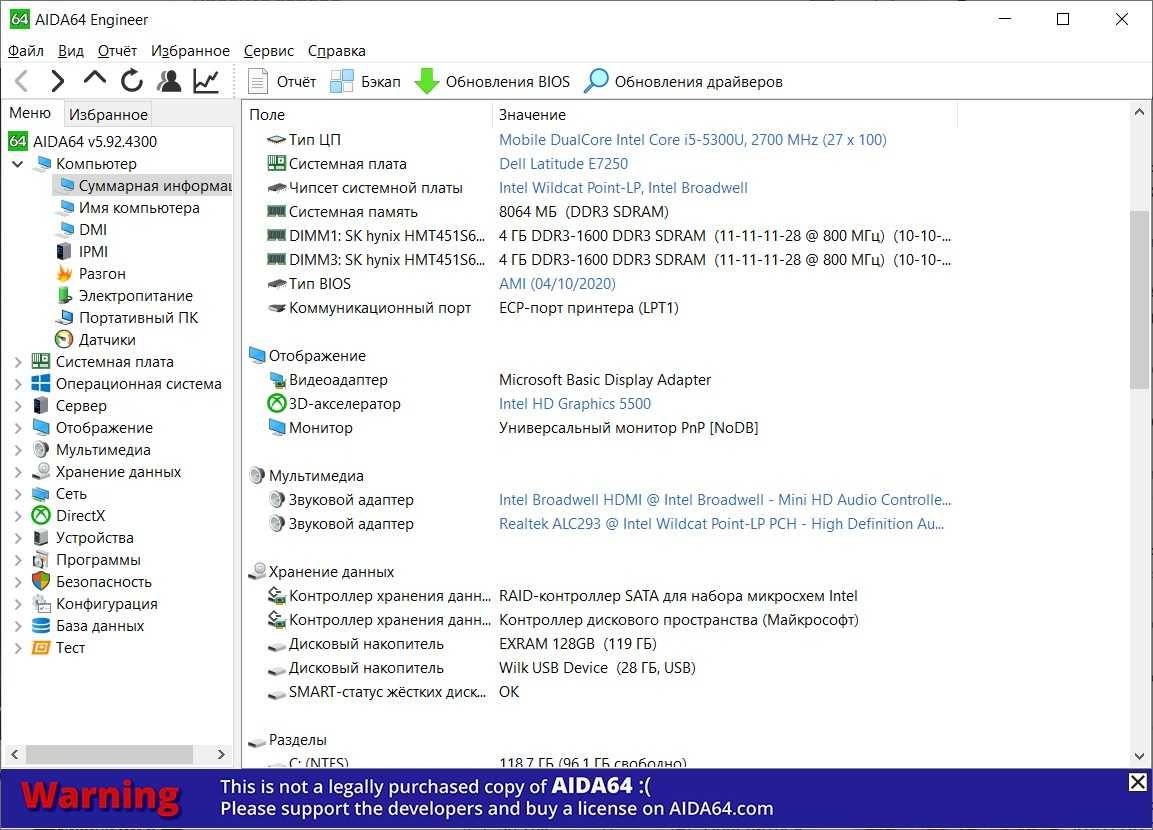This screenshot has width=1153, height=830.
Task: Click the CPU icon beside Тип ЦП
Action: pos(276,140)
